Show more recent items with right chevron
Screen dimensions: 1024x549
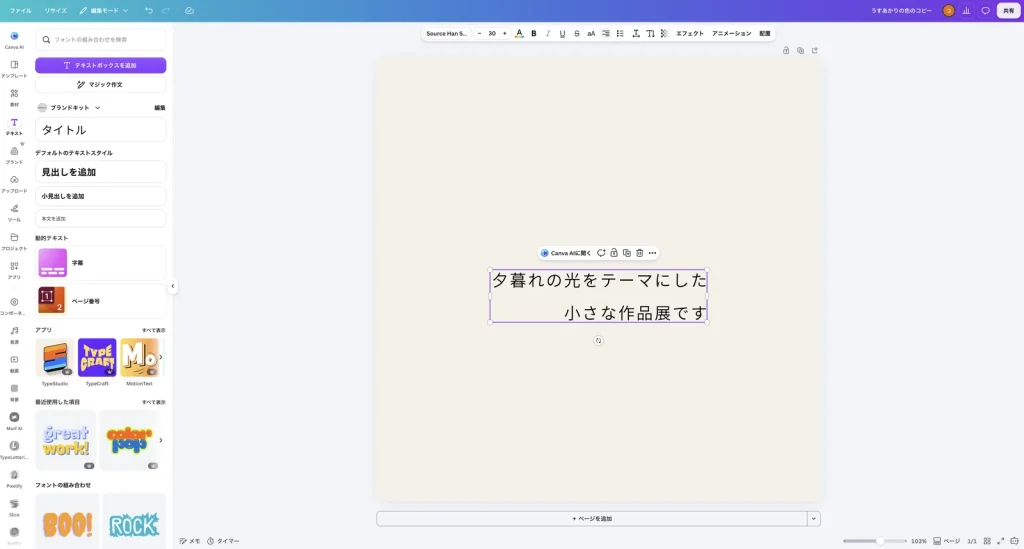pos(161,440)
